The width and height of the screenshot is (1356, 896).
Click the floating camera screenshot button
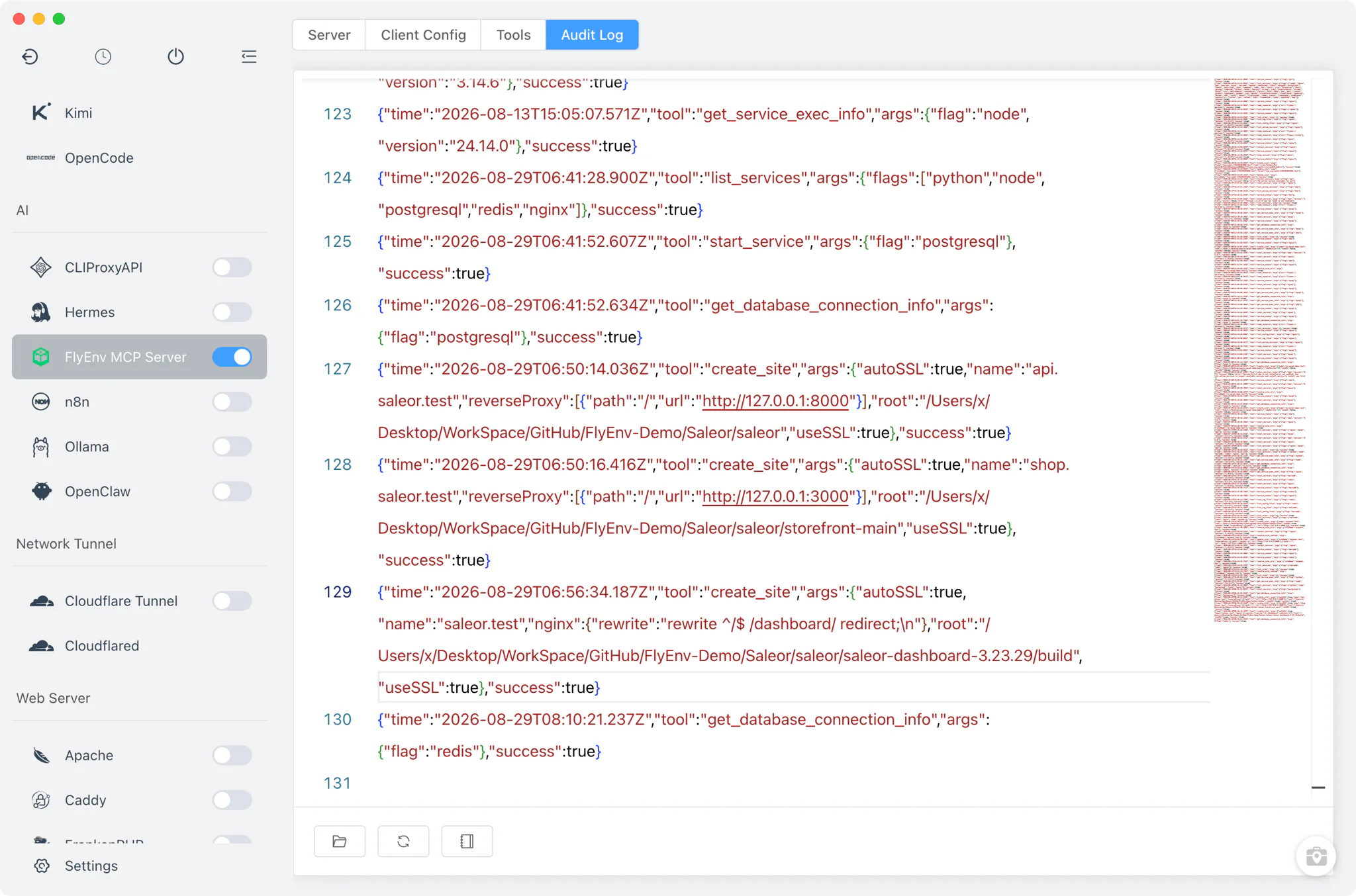1316,856
